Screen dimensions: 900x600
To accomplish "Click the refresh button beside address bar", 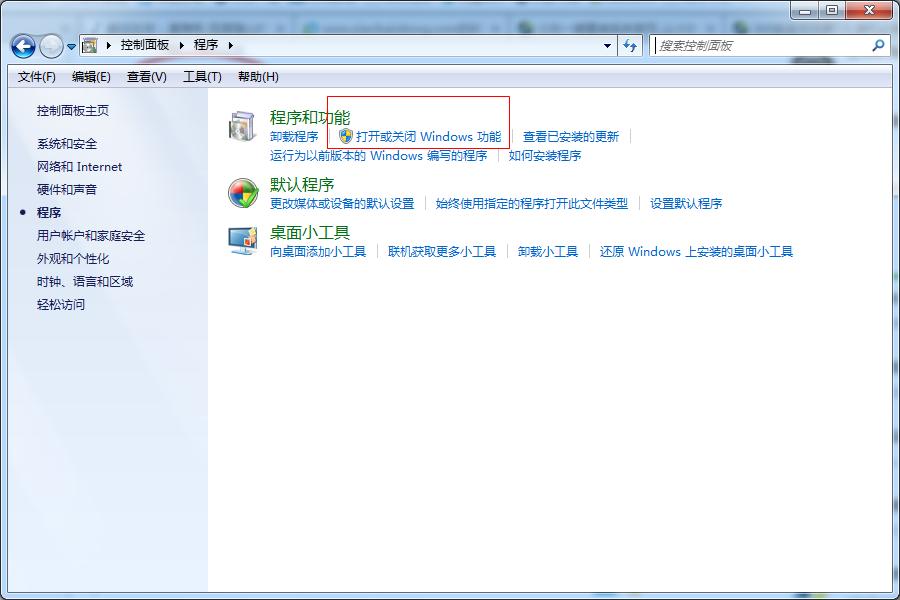I will tap(630, 46).
